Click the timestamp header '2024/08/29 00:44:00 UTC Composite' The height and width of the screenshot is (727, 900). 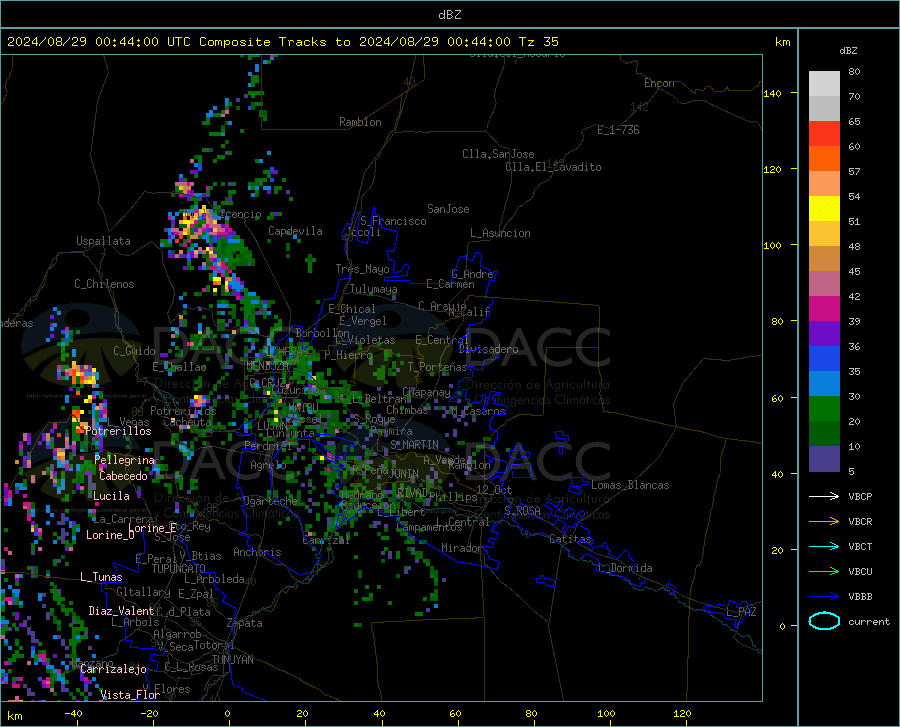point(138,42)
